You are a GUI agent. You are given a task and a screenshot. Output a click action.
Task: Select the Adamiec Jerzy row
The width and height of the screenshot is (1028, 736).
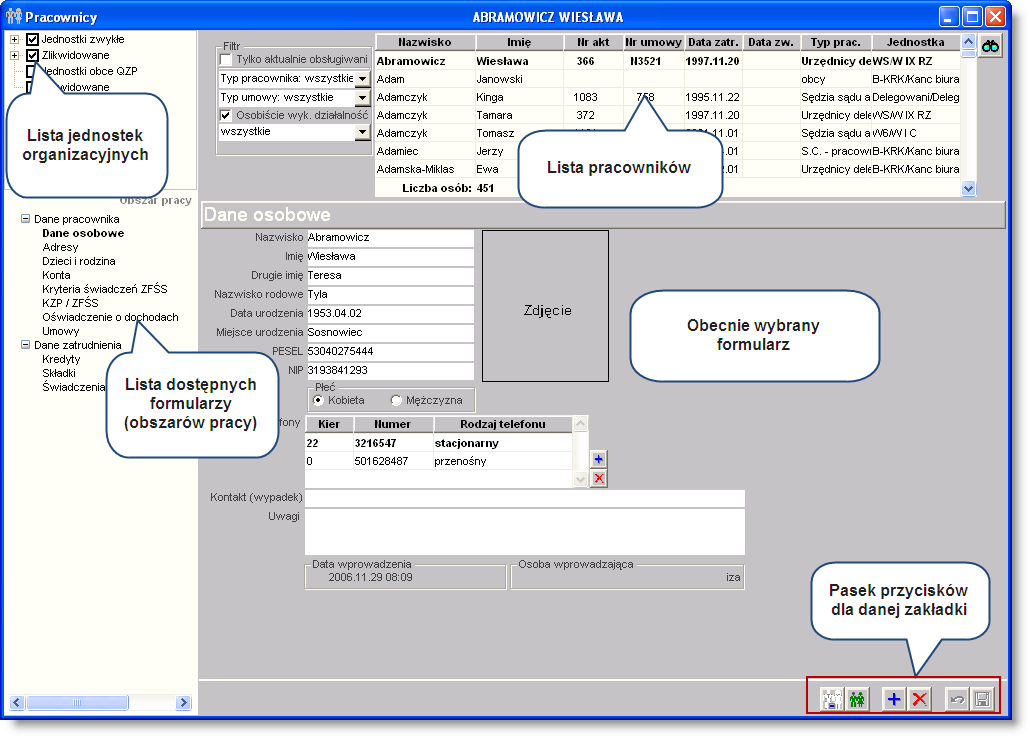(x=667, y=151)
